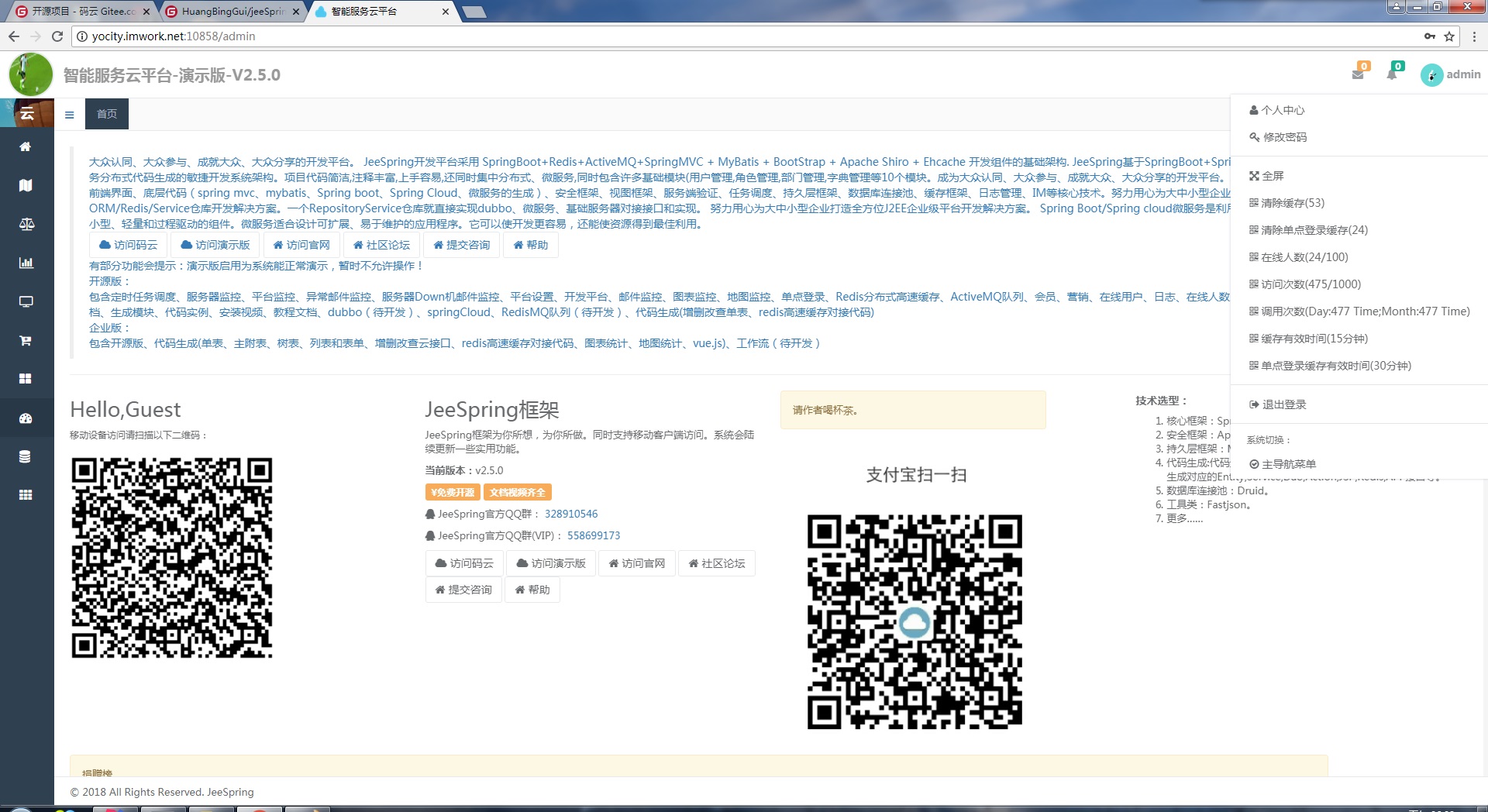Open 个人中心 from user menu
This screenshot has height=812, width=1488.
pos(1277,110)
